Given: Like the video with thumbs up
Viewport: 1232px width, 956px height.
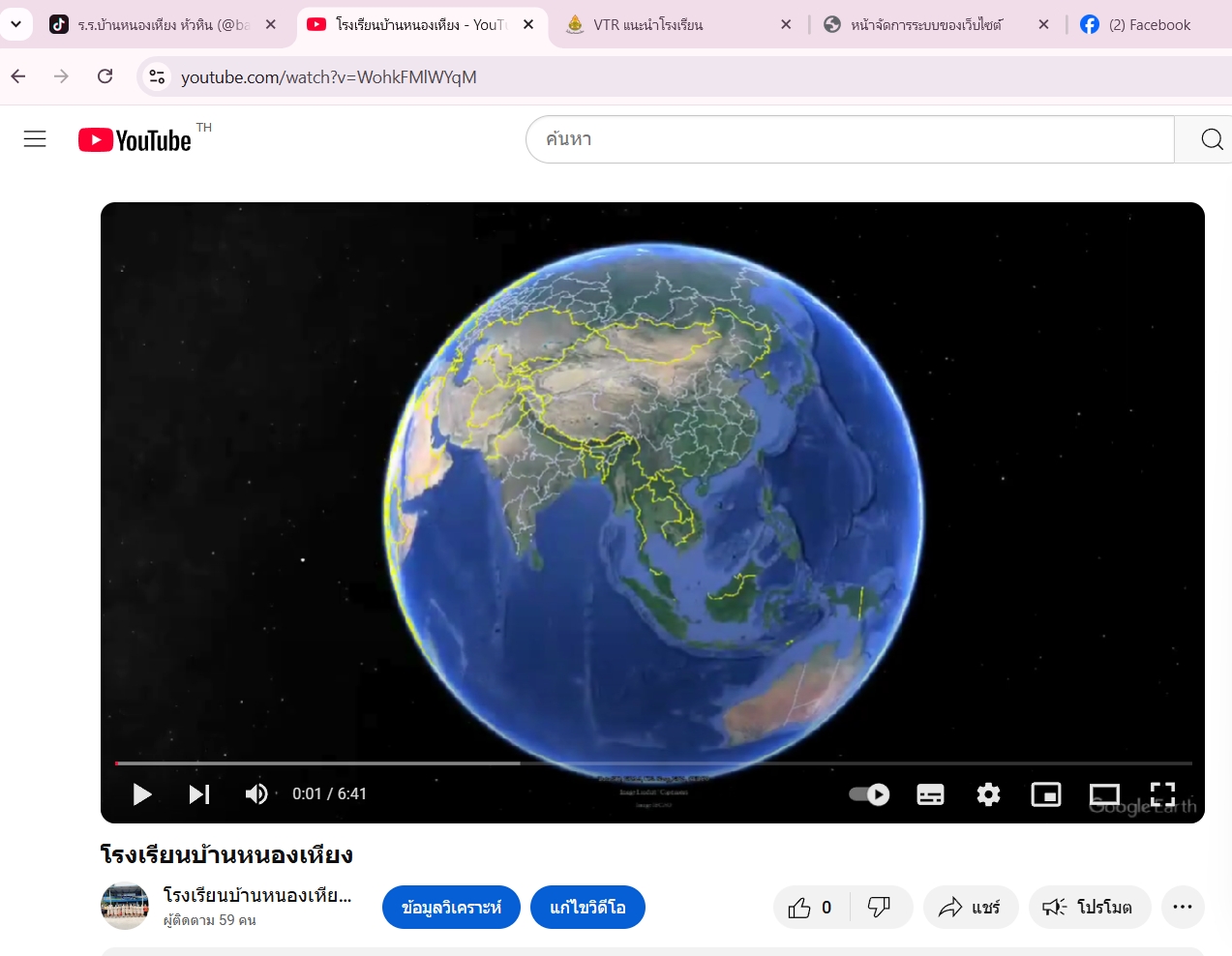Looking at the screenshot, I should [x=800, y=908].
